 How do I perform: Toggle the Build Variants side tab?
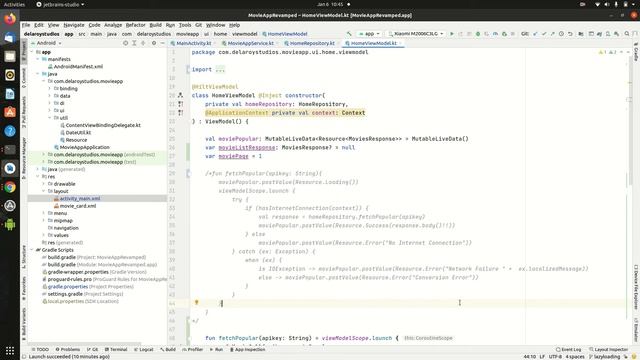(24, 324)
